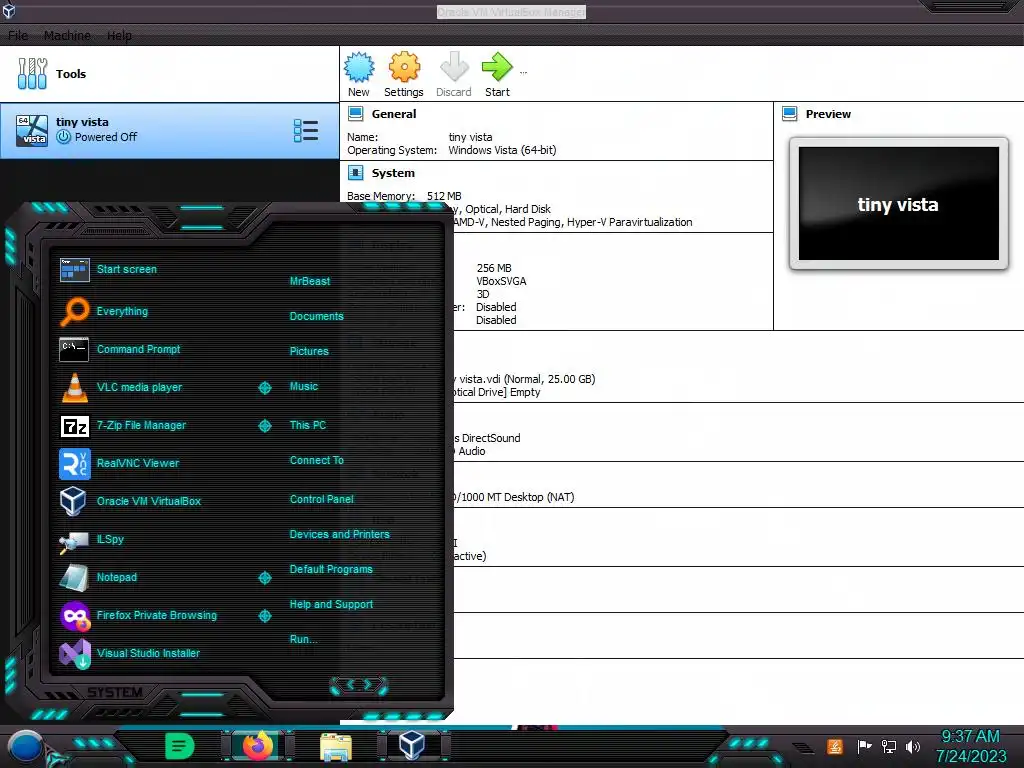
Task: Open Control Panel from start menu
Action: tap(321, 499)
